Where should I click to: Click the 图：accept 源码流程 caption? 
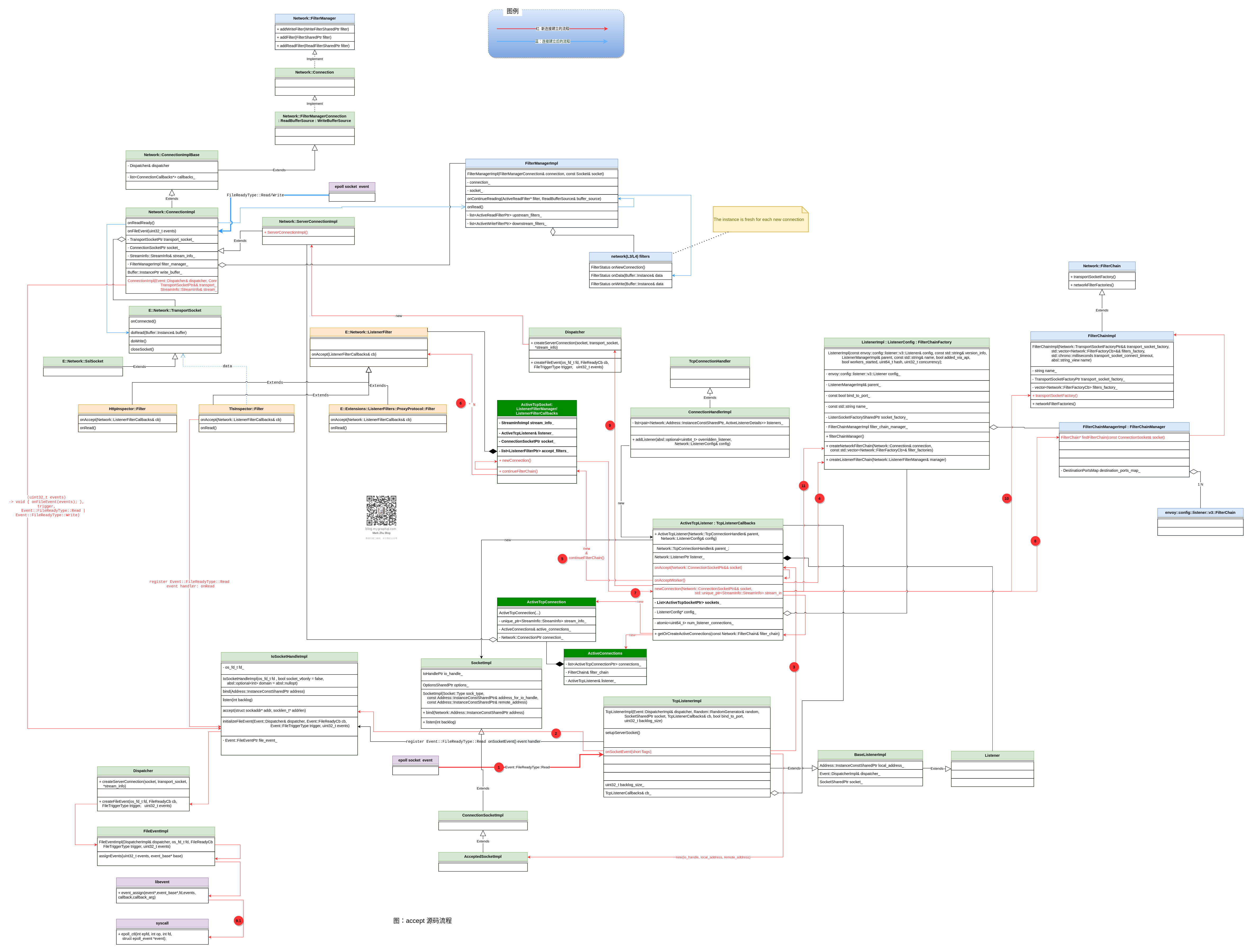pyautogui.click(x=422, y=920)
